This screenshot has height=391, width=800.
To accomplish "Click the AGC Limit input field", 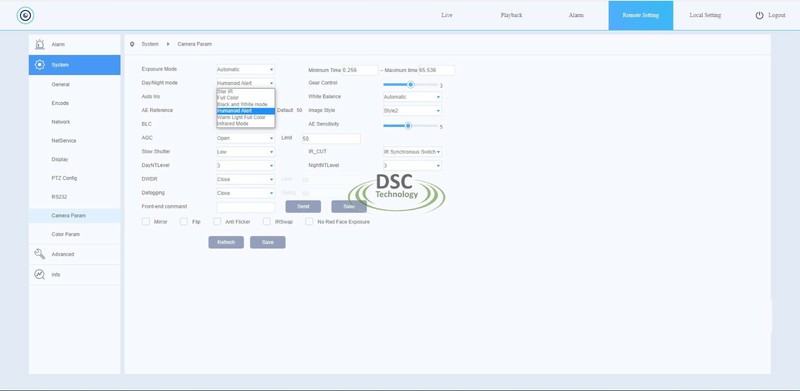I will point(331,138).
